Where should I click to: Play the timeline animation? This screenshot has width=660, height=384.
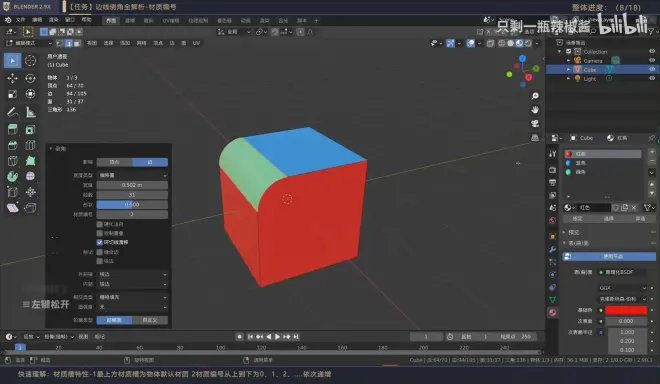(277, 336)
